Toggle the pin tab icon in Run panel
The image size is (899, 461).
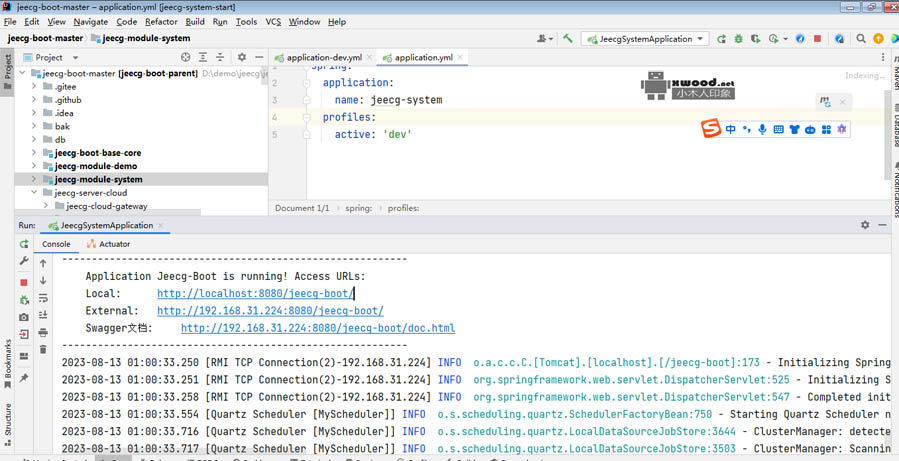coord(24,378)
